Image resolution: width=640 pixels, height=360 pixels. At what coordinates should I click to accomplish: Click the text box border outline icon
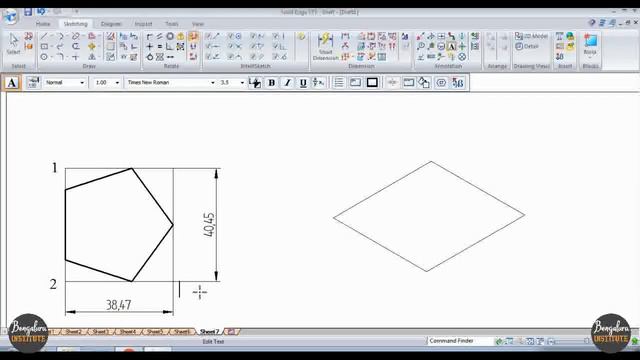point(372,82)
